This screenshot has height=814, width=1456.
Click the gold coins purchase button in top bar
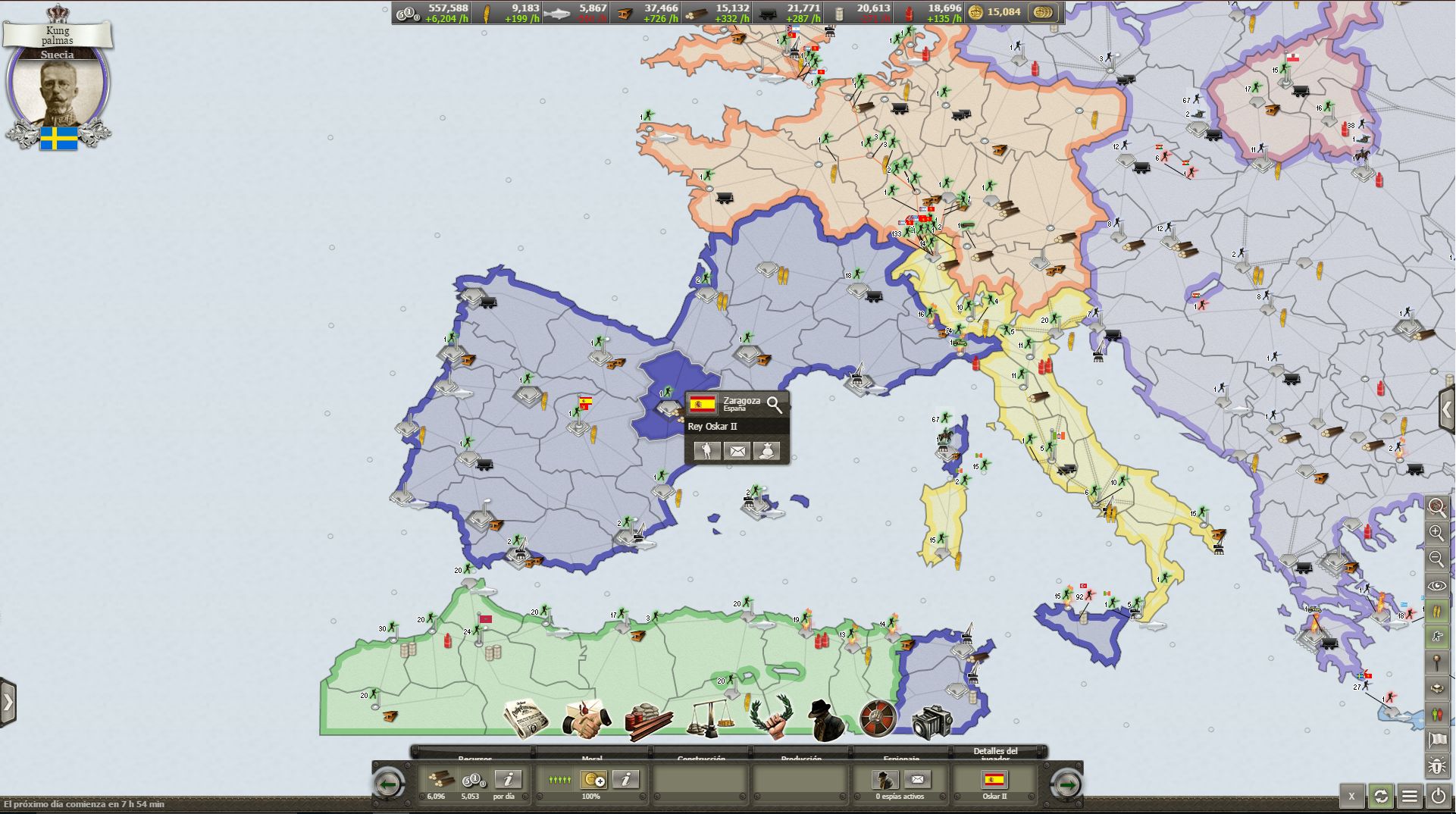pyautogui.click(x=1044, y=12)
